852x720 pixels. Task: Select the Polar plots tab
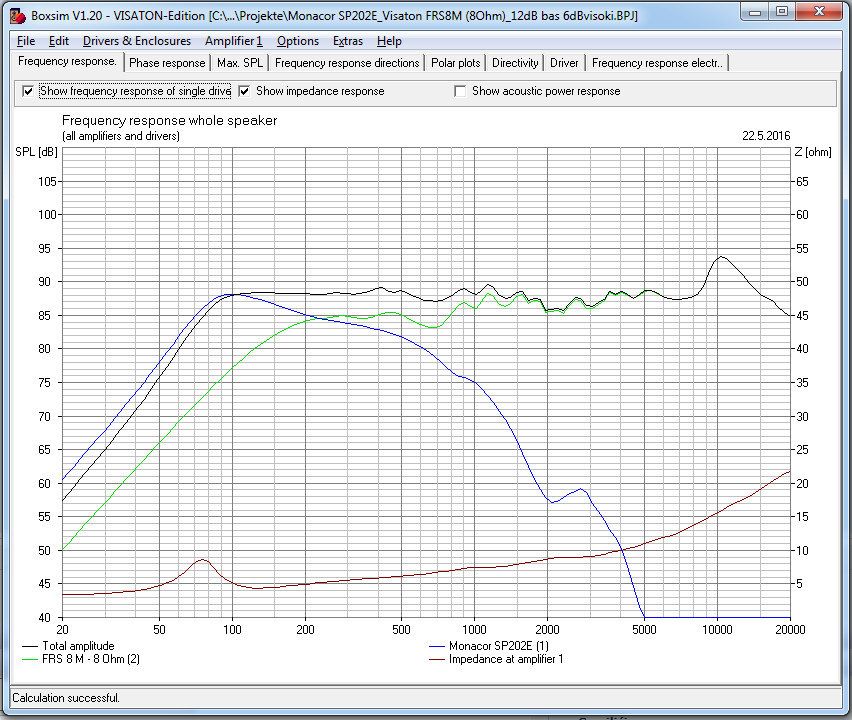(x=456, y=63)
